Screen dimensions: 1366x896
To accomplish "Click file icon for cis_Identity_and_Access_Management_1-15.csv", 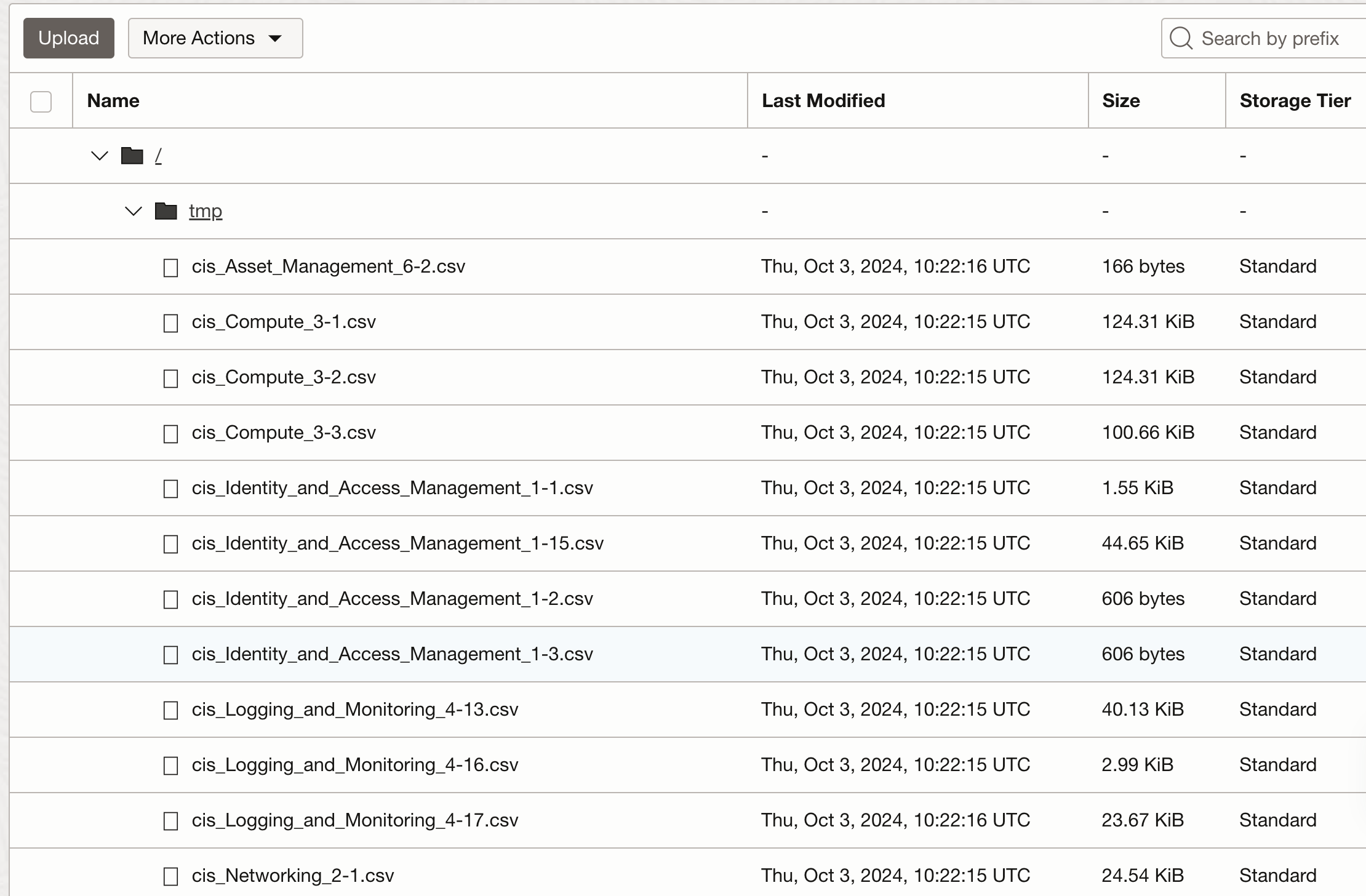I will tap(170, 544).
